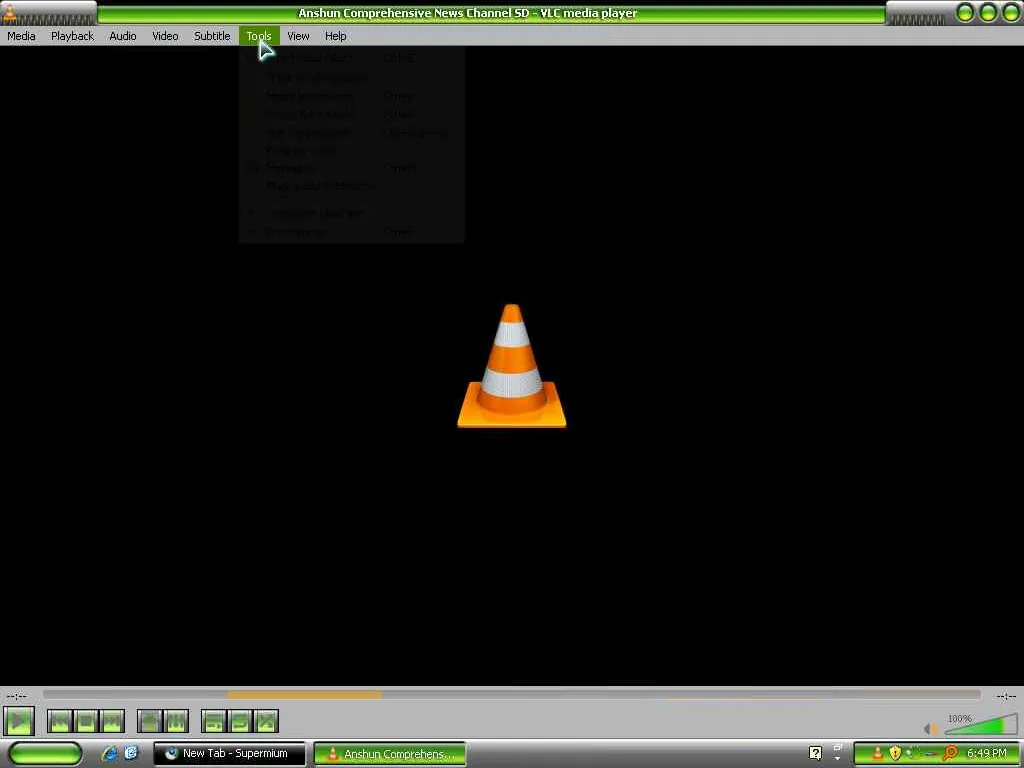Toggle fullscreen video button
This screenshot has height=768, width=1024.
(150, 722)
